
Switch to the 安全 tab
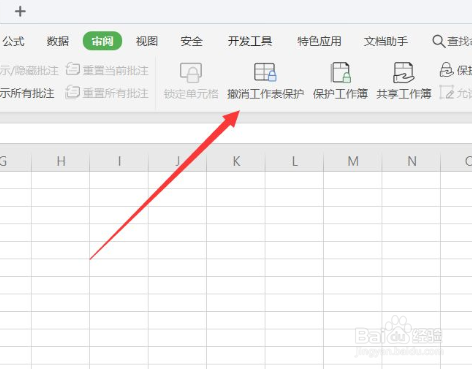coord(192,41)
